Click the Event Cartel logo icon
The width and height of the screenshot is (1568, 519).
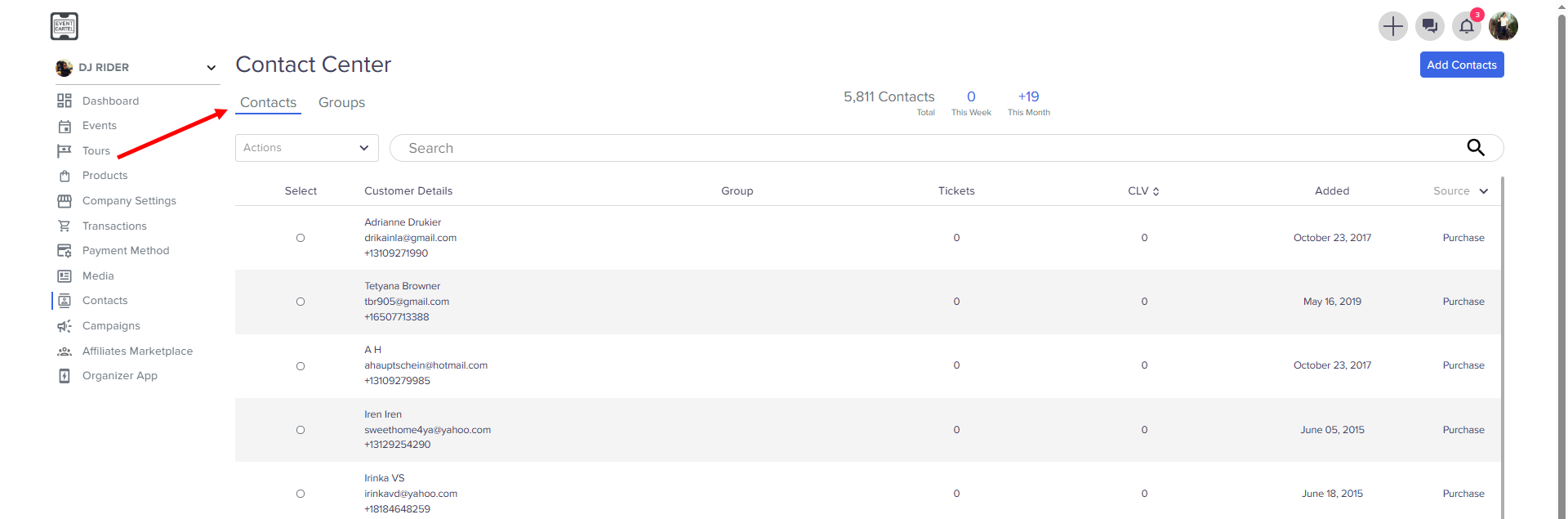64,26
